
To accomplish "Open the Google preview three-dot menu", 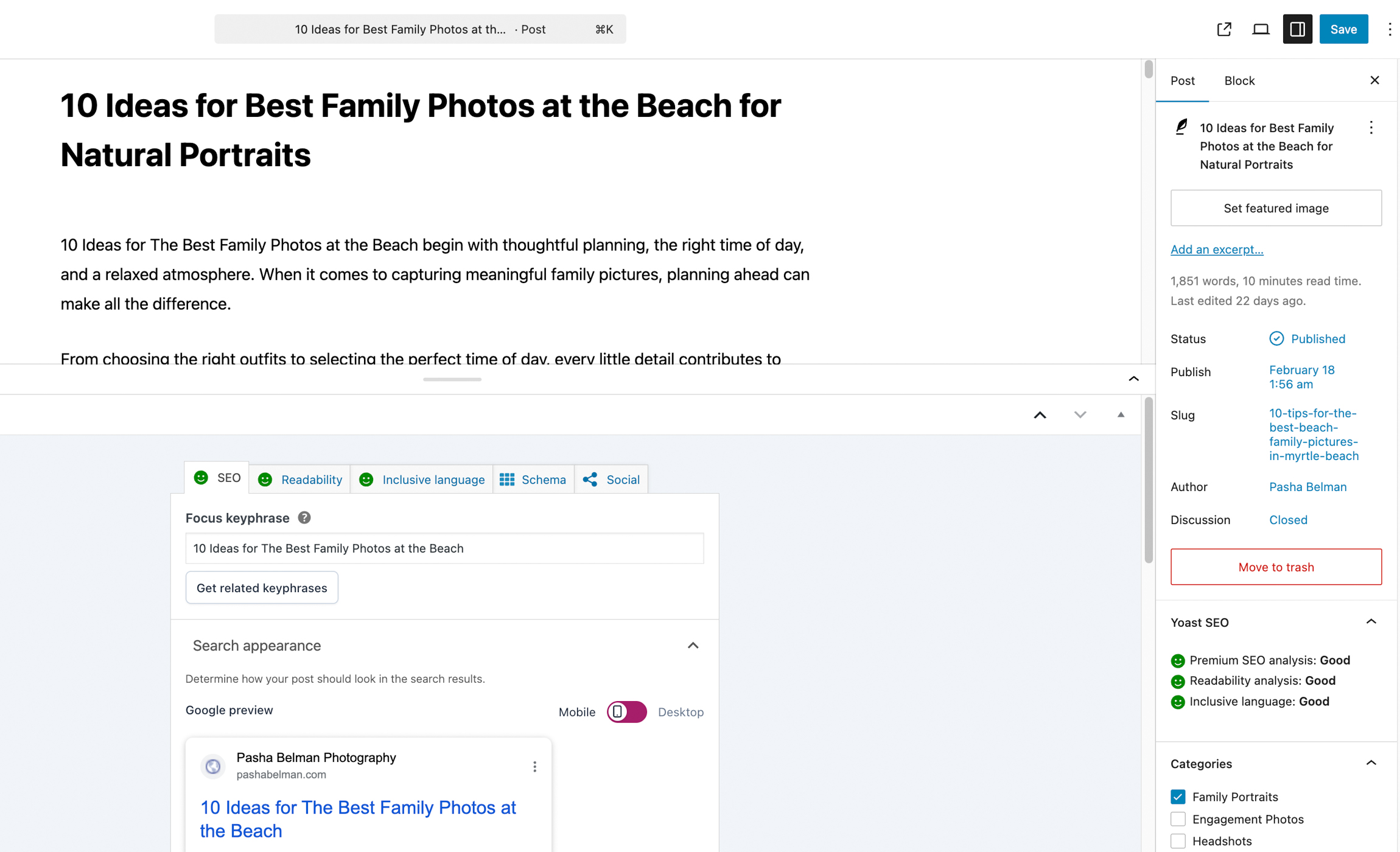I will click(x=534, y=767).
